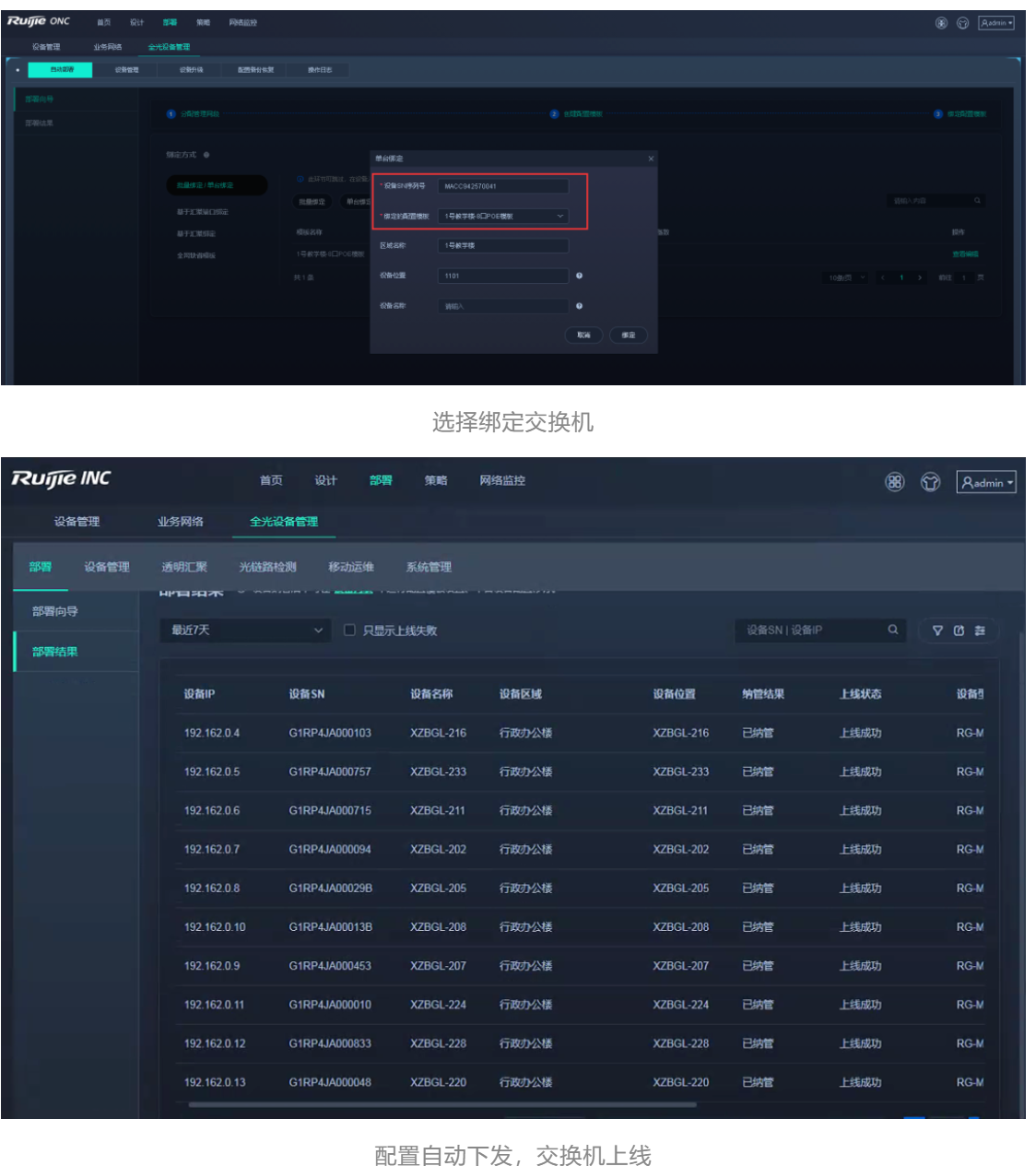Image resolution: width=1036 pixels, height=1166 pixels.
Task: Select 部署向导 in the left sidebar
Action: click(55, 611)
